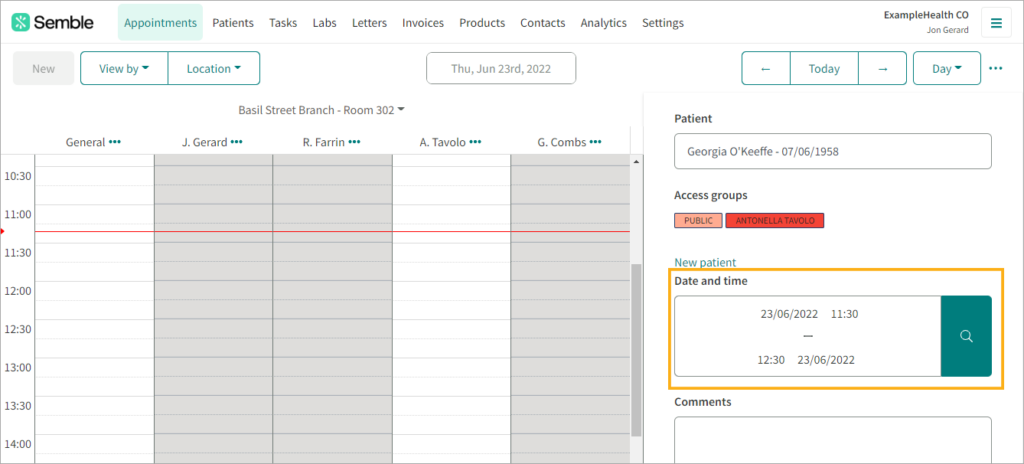Screen dimensions: 1024x464
Task: Click ExampleHealth CO account name
Action: coord(926,15)
